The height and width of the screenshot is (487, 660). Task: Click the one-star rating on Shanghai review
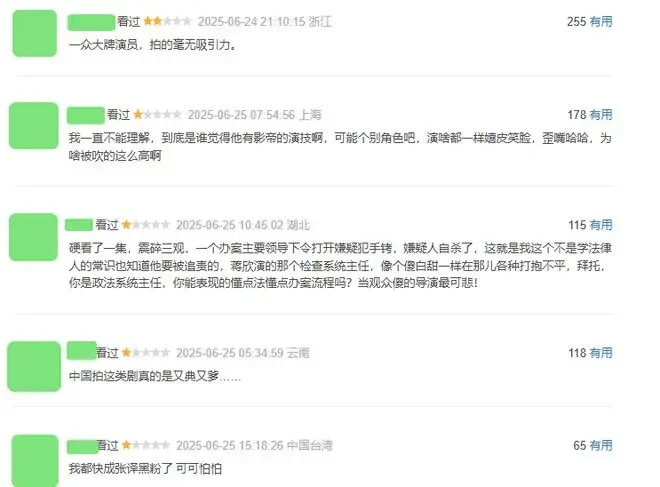pyautogui.click(x=157, y=114)
